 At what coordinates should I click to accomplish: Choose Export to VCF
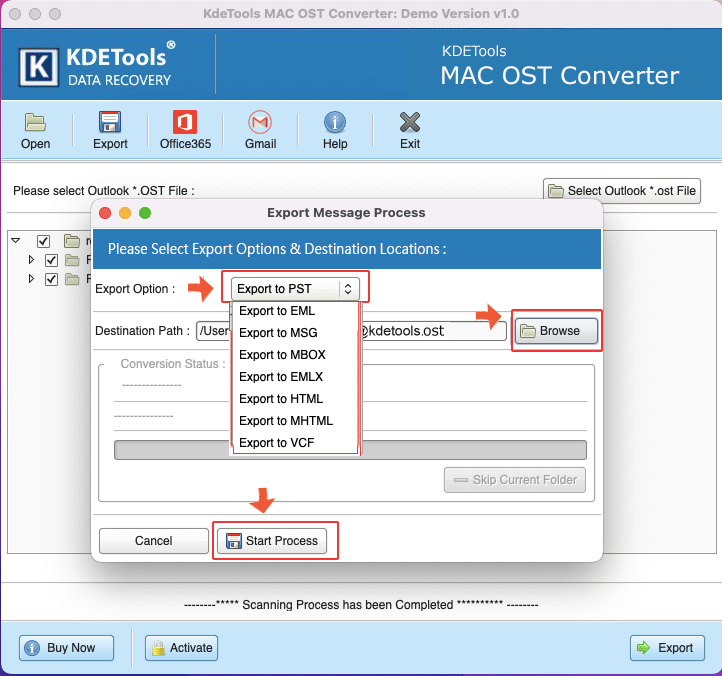pyautogui.click(x=276, y=443)
